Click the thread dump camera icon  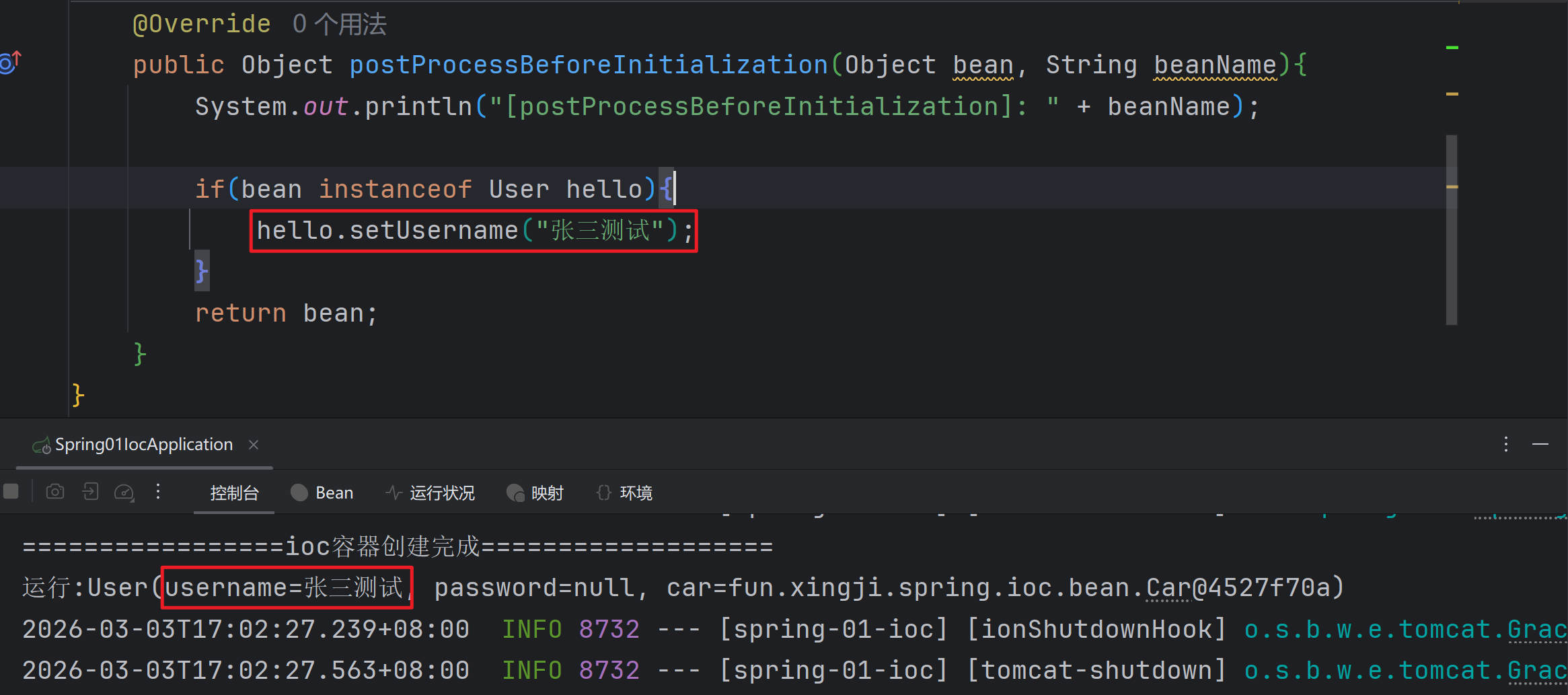click(55, 492)
